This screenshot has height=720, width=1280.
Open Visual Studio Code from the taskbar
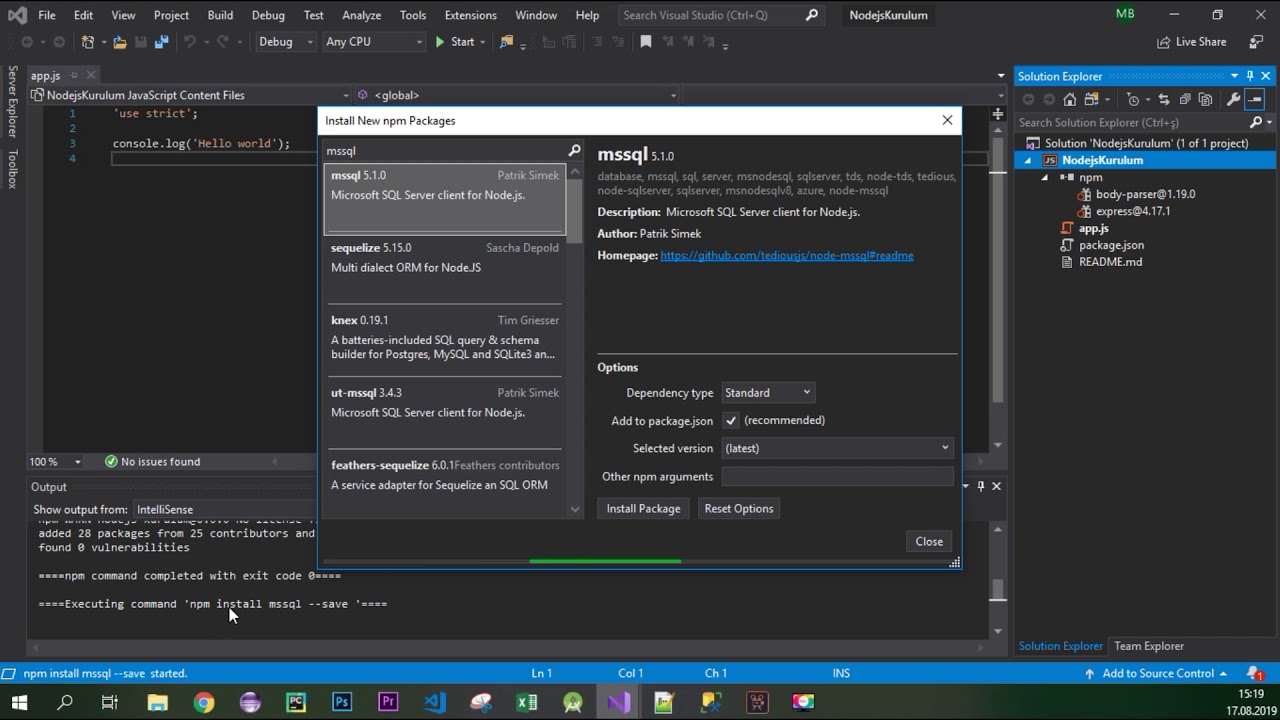[434, 702]
